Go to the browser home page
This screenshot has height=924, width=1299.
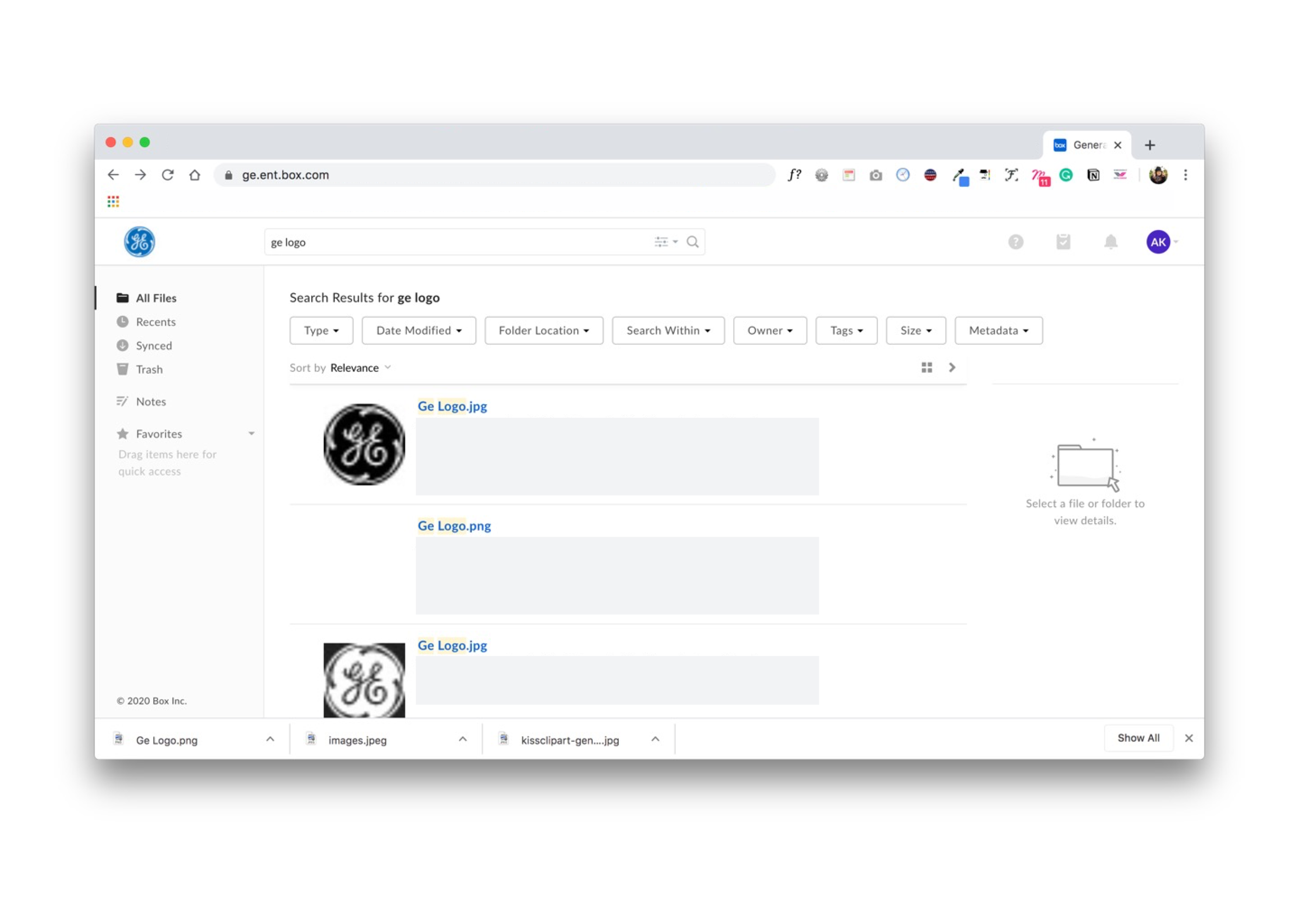[194, 175]
